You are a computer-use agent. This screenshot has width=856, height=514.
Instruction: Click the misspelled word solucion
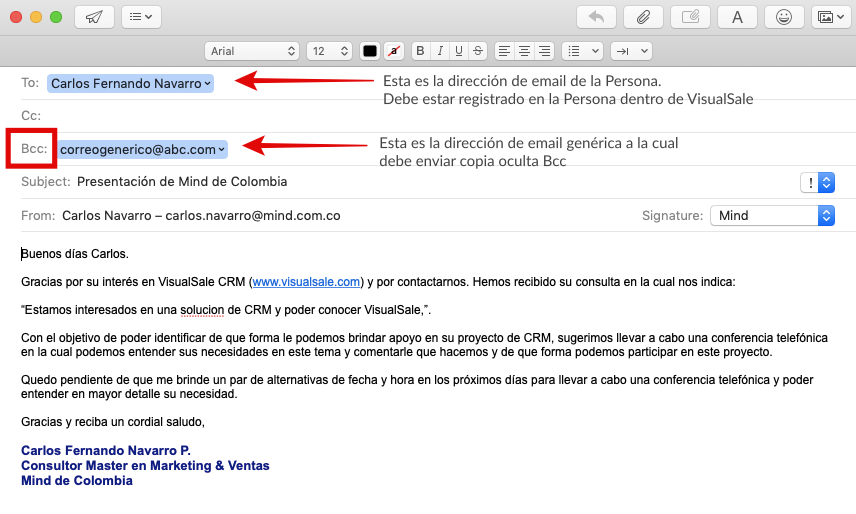click(202, 310)
